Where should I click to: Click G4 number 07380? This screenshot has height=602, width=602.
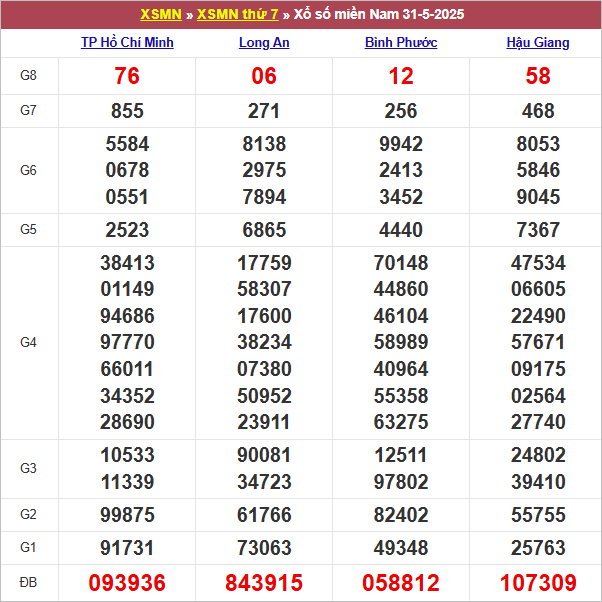pos(264,369)
